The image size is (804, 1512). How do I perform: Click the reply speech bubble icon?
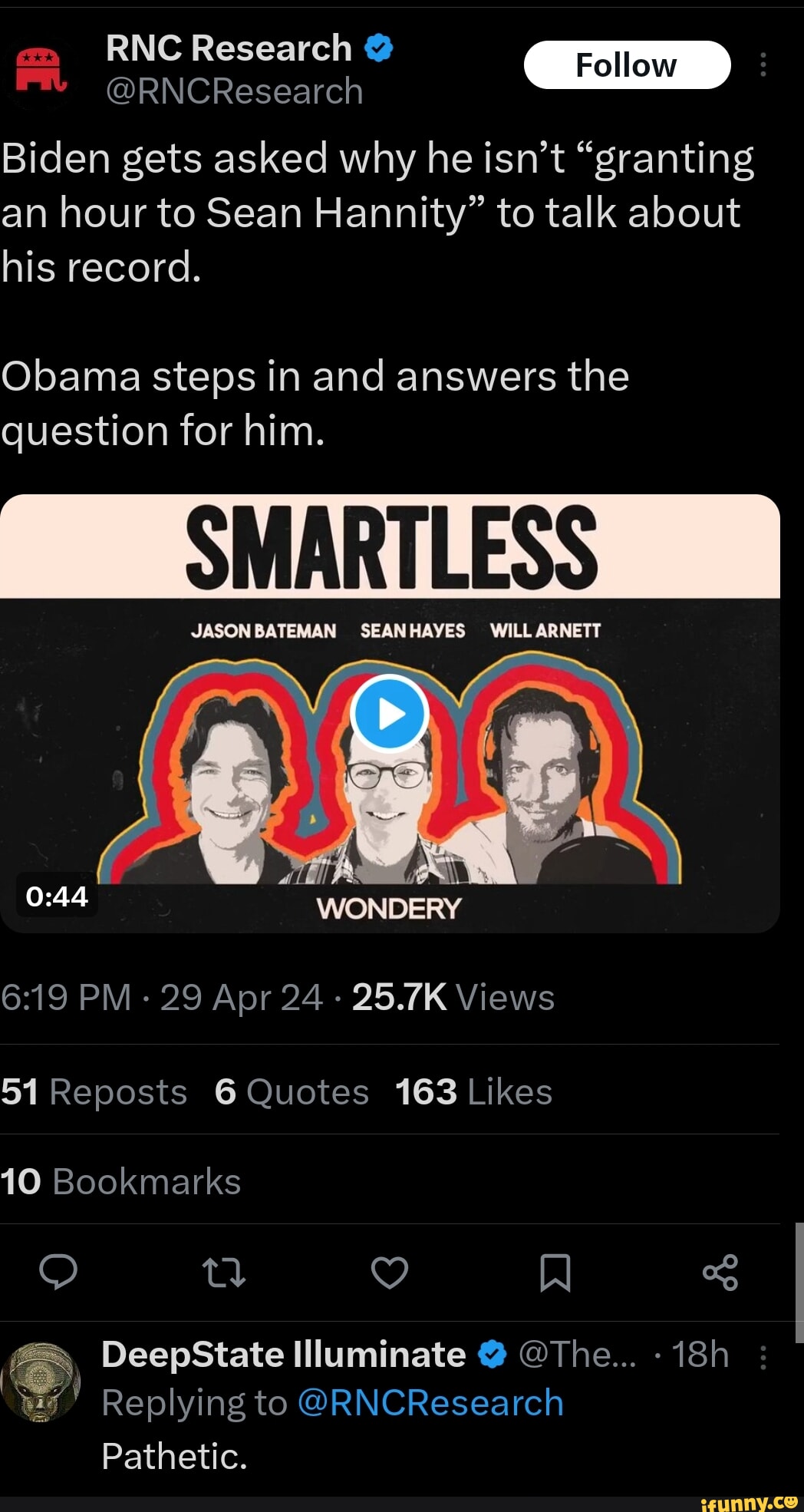[58, 1273]
